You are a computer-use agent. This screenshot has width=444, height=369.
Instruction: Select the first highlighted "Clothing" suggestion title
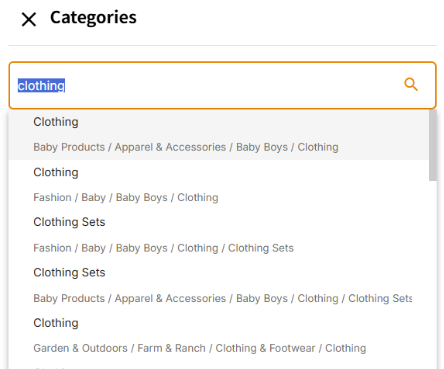pyautogui.click(x=56, y=122)
